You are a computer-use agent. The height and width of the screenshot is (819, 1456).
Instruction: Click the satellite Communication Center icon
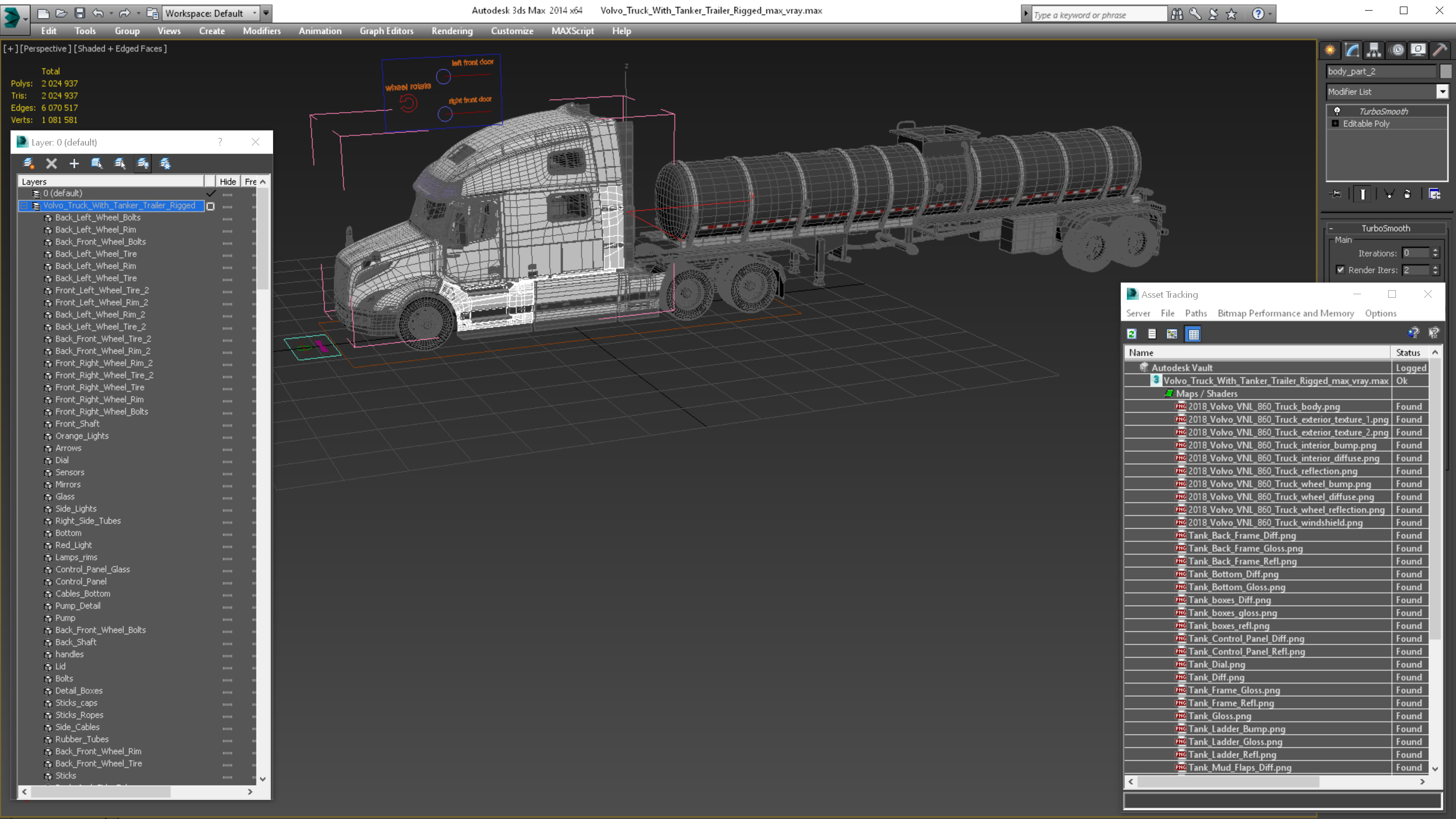pos(1213,14)
